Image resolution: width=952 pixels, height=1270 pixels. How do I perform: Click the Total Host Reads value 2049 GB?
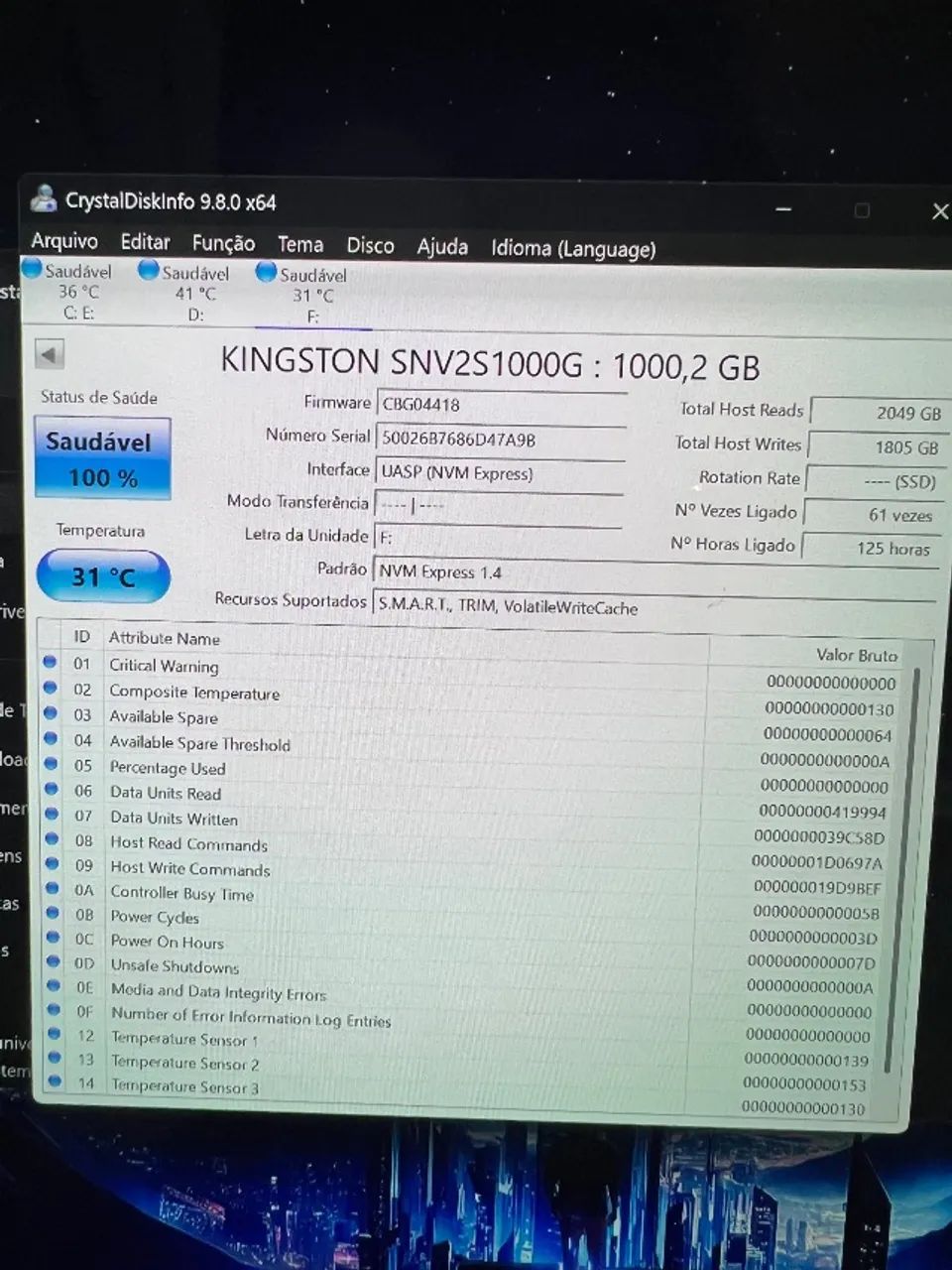pos(879,413)
